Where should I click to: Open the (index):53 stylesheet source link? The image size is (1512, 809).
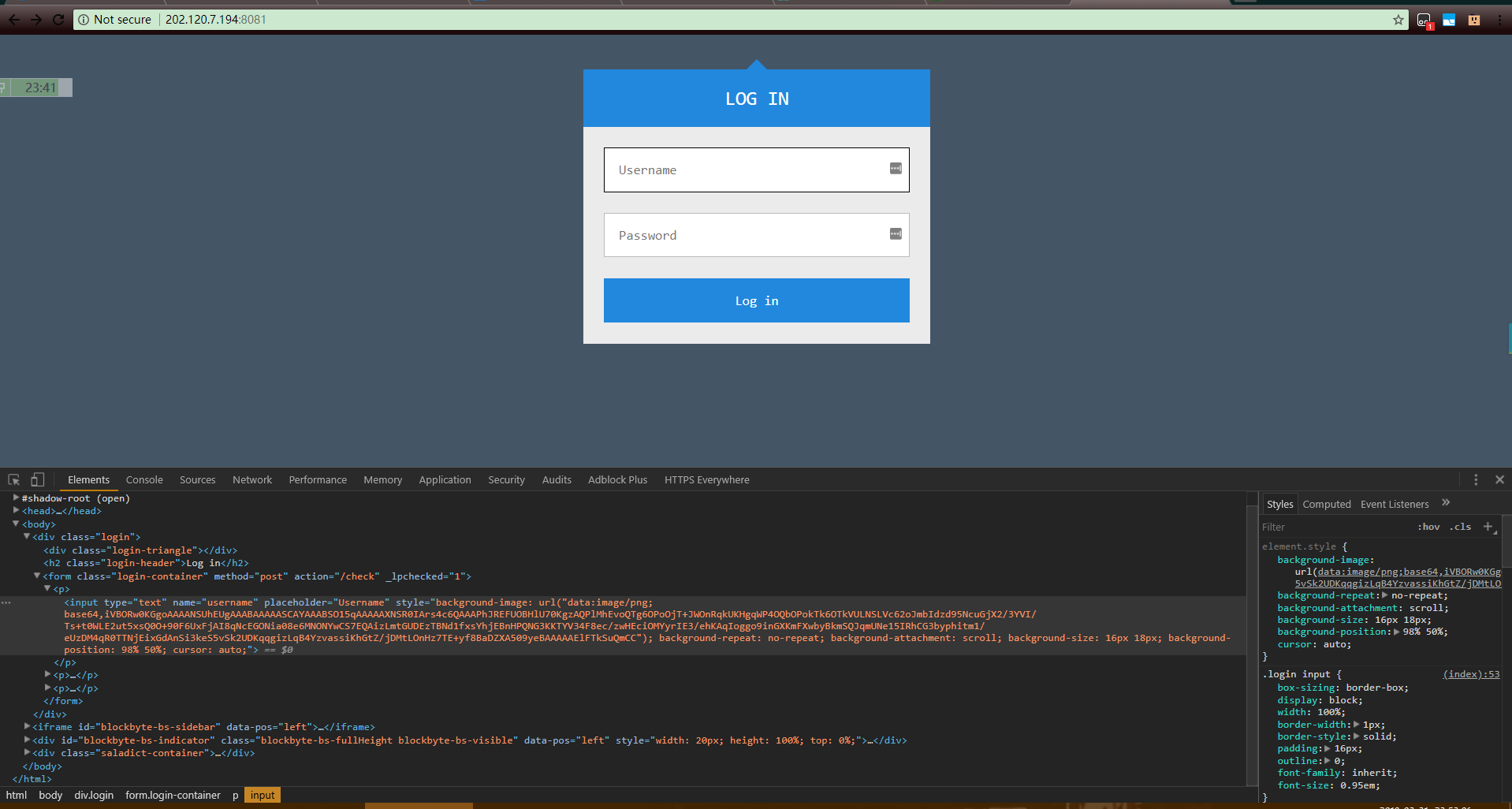(1471, 674)
